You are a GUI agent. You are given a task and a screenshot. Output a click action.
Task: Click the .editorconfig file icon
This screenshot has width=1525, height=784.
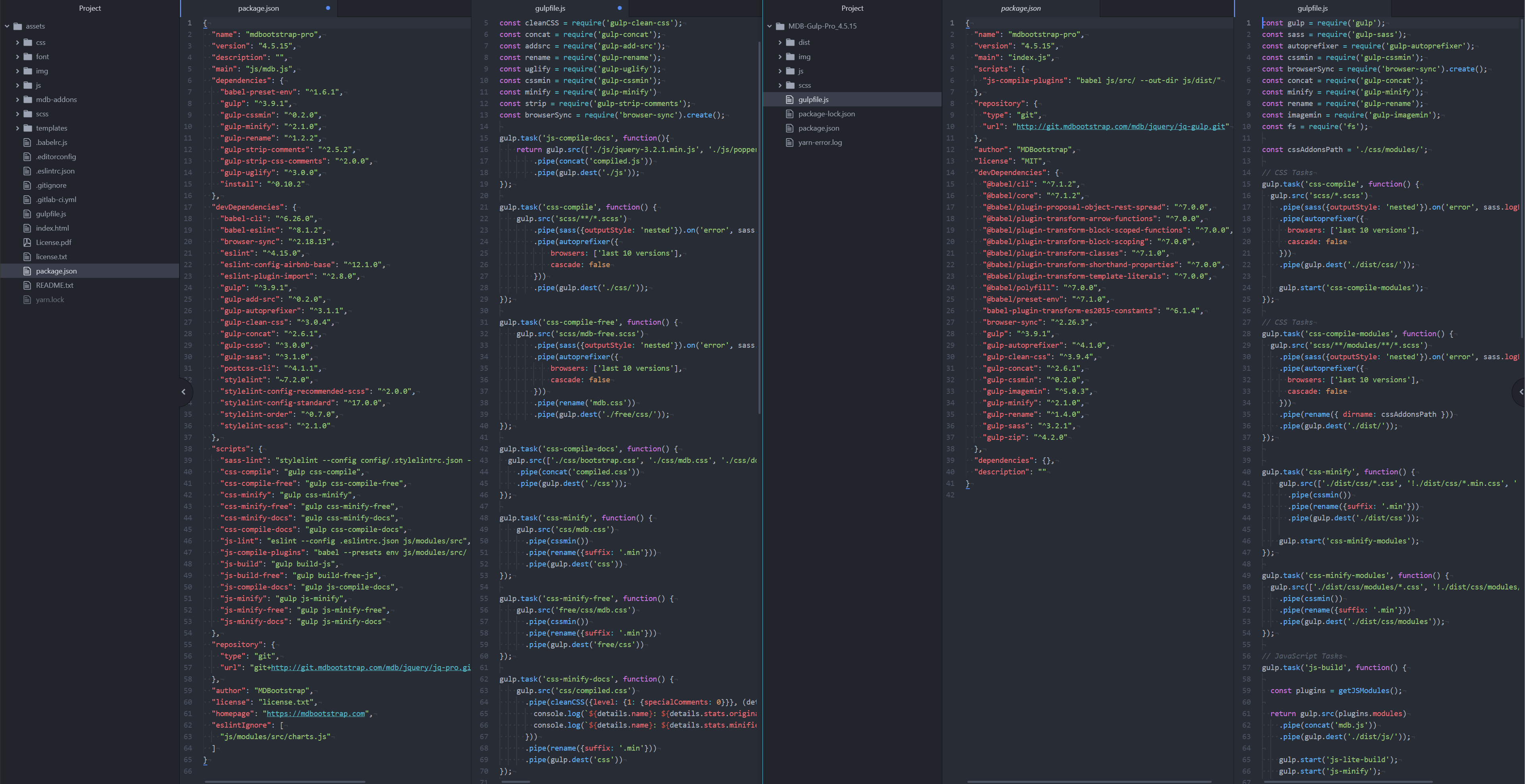coord(27,157)
